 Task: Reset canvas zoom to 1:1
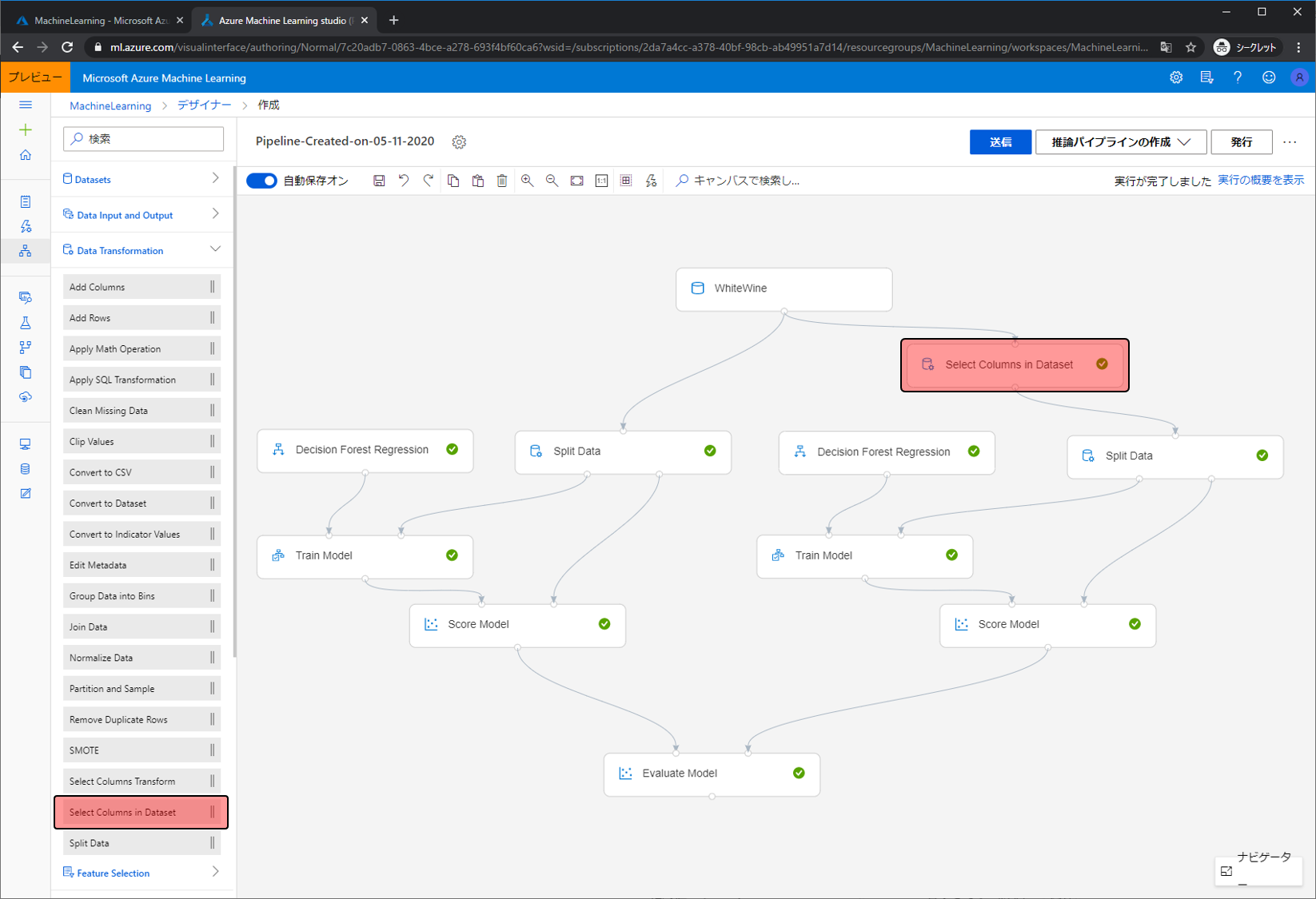601,181
